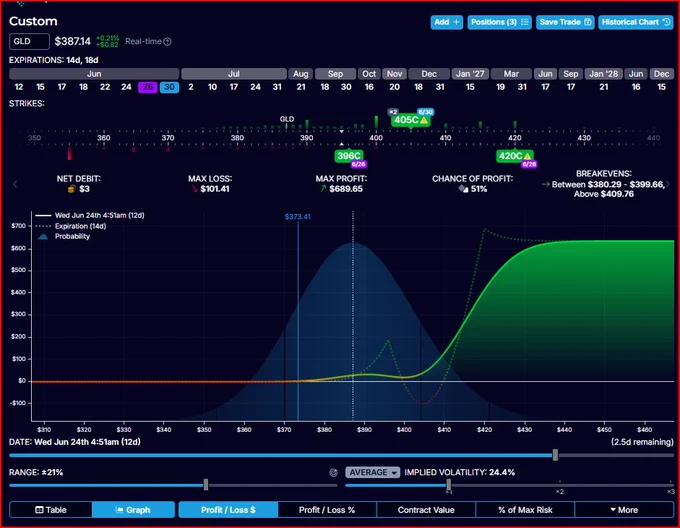Click the $373.41 chart price marker
This screenshot has height=528, width=680.
[298, 217]
